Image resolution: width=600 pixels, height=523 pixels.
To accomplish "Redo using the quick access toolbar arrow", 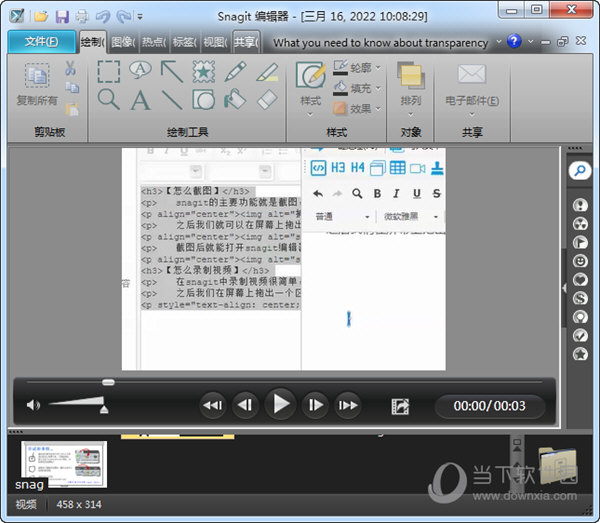I will click(124, 16).
